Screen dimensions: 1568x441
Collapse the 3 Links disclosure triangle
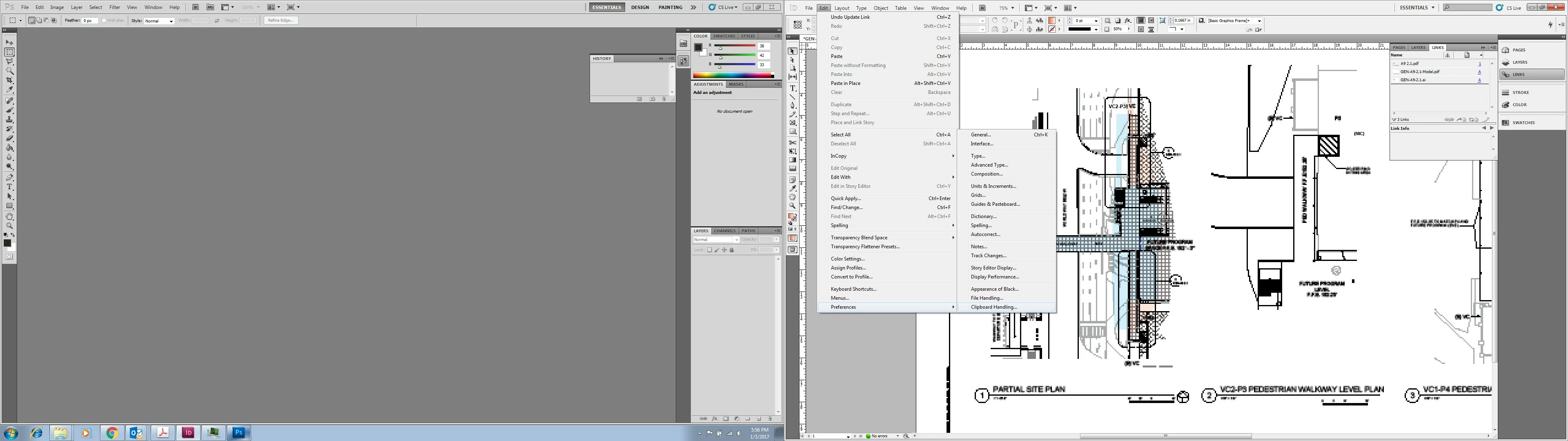pos(1394,119)
